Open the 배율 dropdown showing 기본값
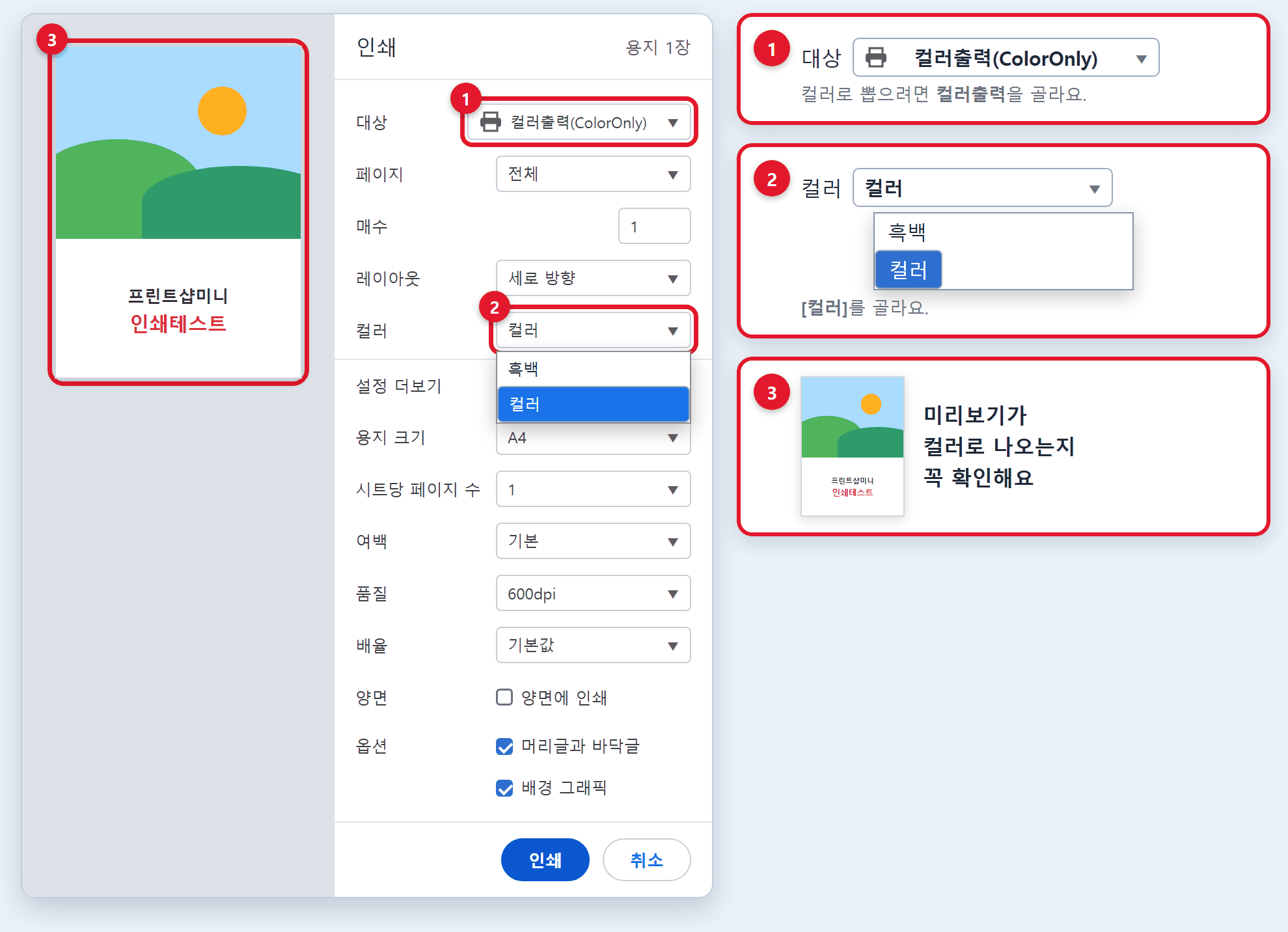 [x=593, y=645]
